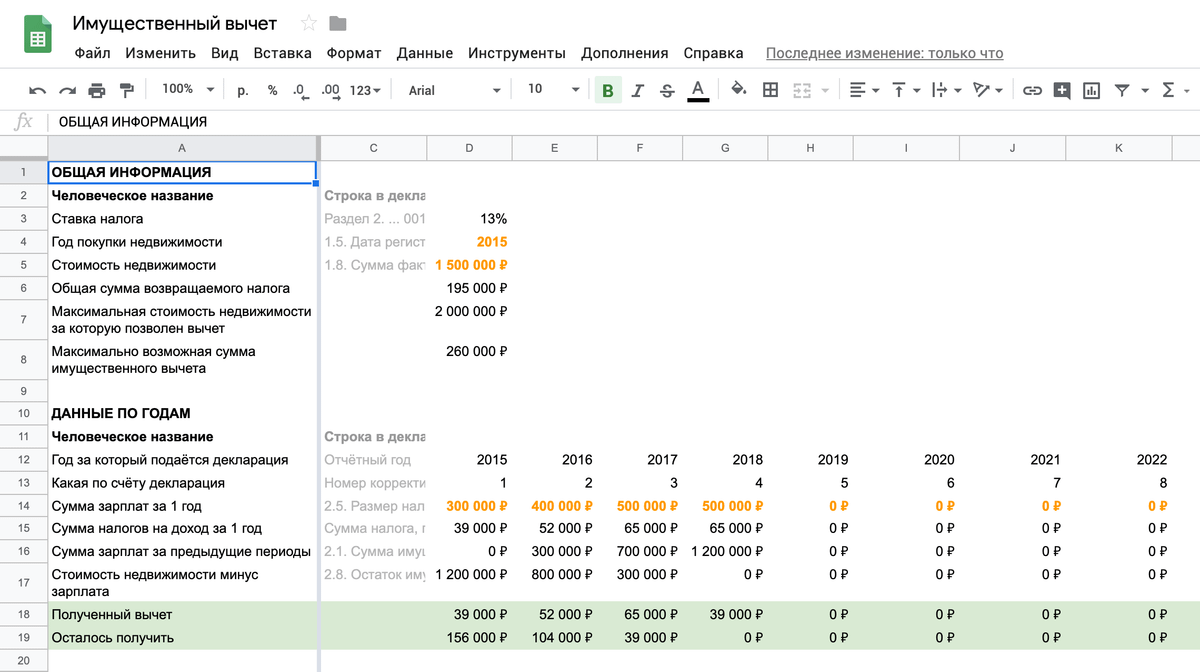Open the zoom 100% dropdown
Screen dimensions: 1200x672
pyautogui.click(x=188, y=90)
